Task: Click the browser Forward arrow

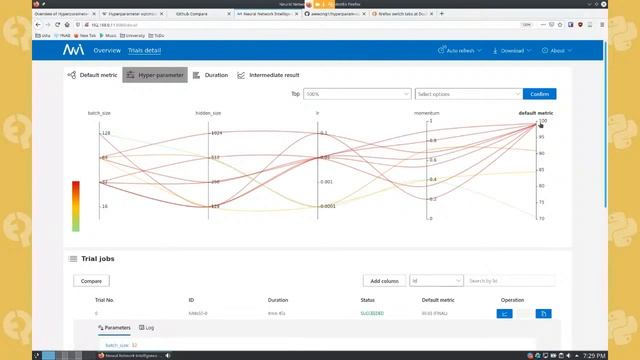Action: pos(48,25)
